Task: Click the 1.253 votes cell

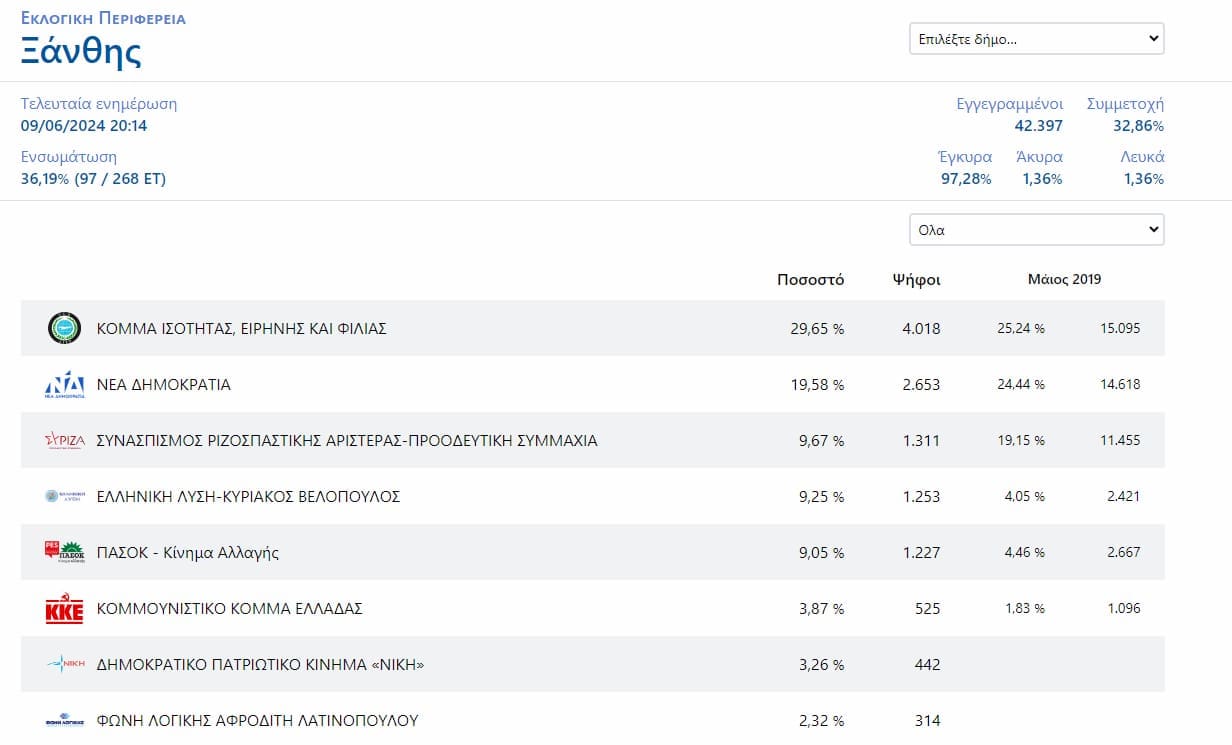Action: 921,496
